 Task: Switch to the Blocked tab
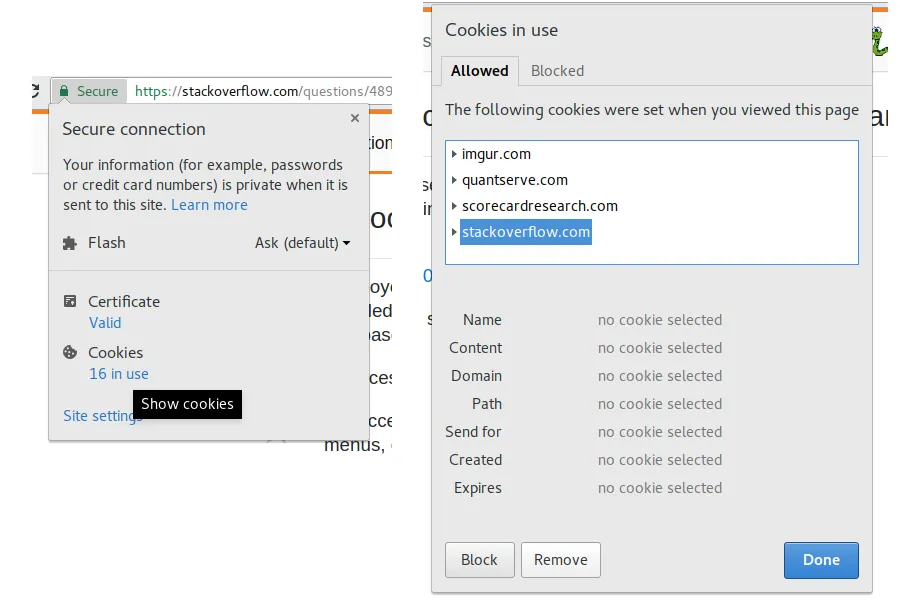(x=557, y=71)
